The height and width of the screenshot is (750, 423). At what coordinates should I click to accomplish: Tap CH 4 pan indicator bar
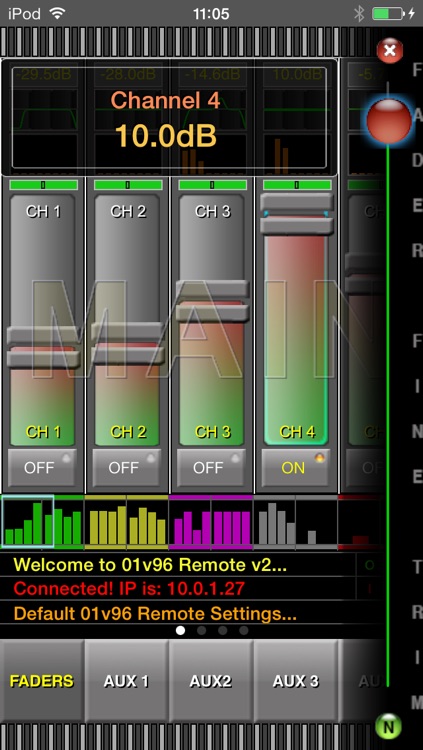tap(297, 185)
